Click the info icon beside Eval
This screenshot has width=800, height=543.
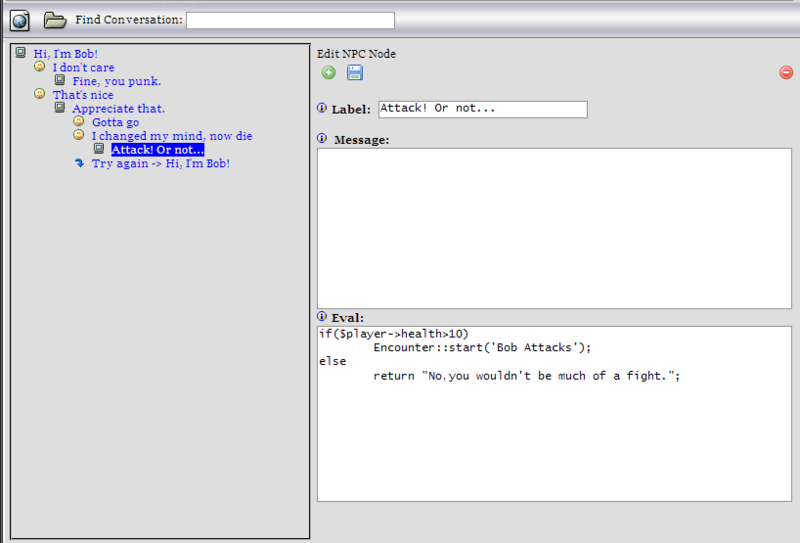(322, 317)
